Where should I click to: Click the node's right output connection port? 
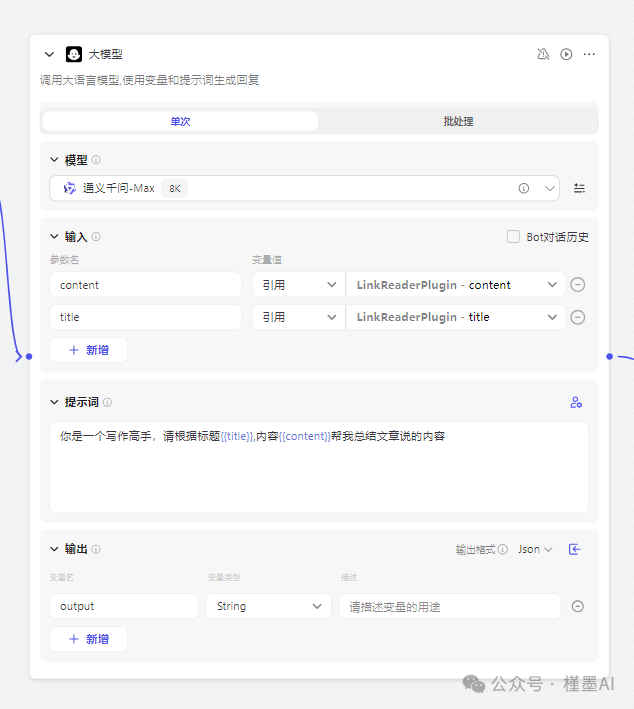click(x=610, y=356)
